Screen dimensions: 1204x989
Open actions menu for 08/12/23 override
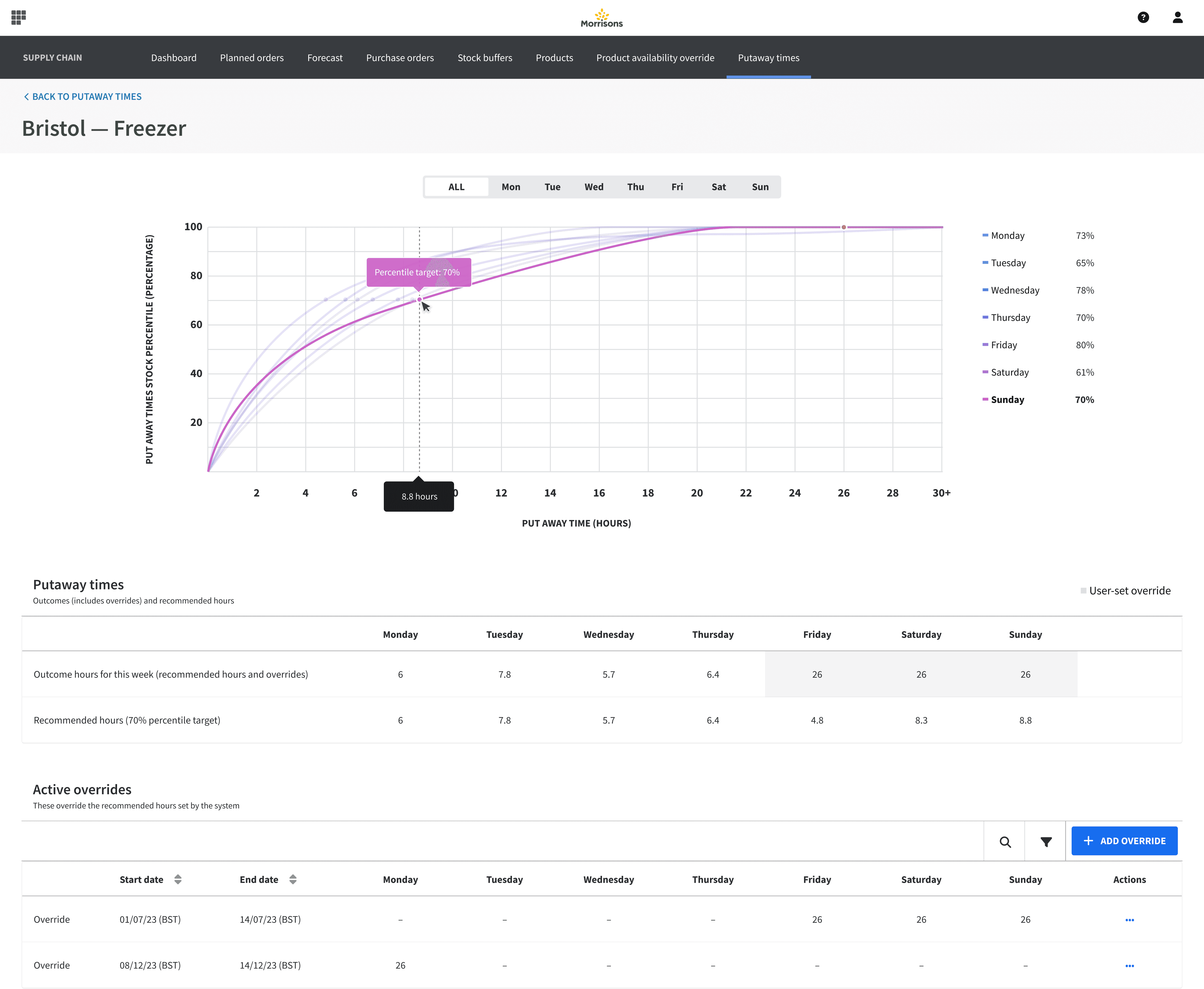point(1129,966)
